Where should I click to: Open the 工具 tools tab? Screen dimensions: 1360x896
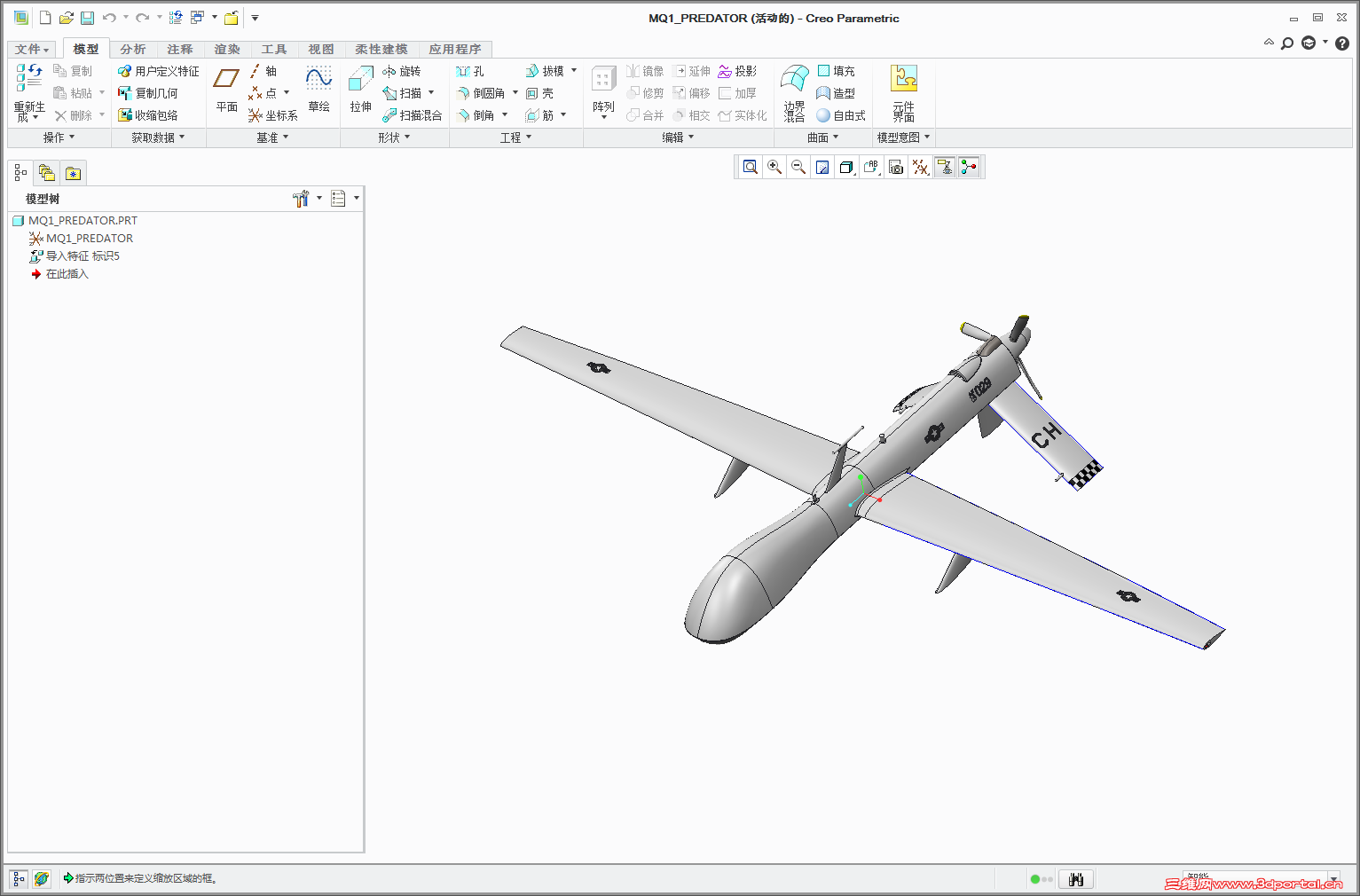274,49
